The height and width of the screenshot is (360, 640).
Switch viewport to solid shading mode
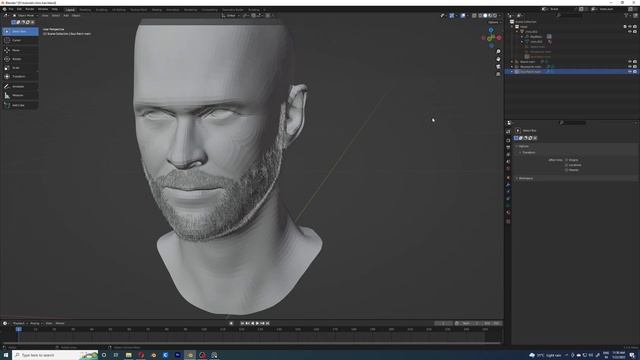pyautogui.click(x=485, y=16)
